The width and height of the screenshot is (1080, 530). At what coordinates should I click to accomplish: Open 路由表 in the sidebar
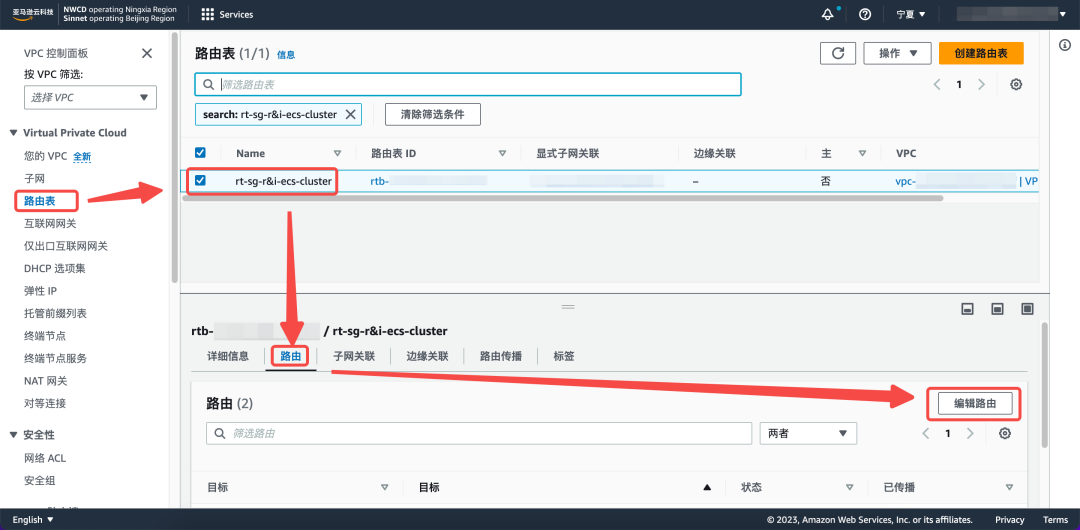(40, 201)
